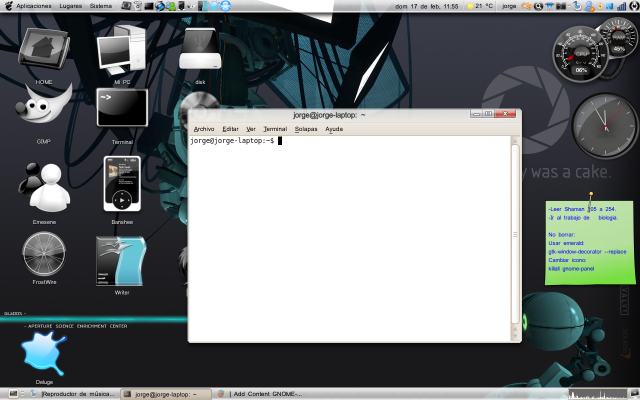Click the user presence icon in system tray
640x400 pixels.
click(589, 6)
